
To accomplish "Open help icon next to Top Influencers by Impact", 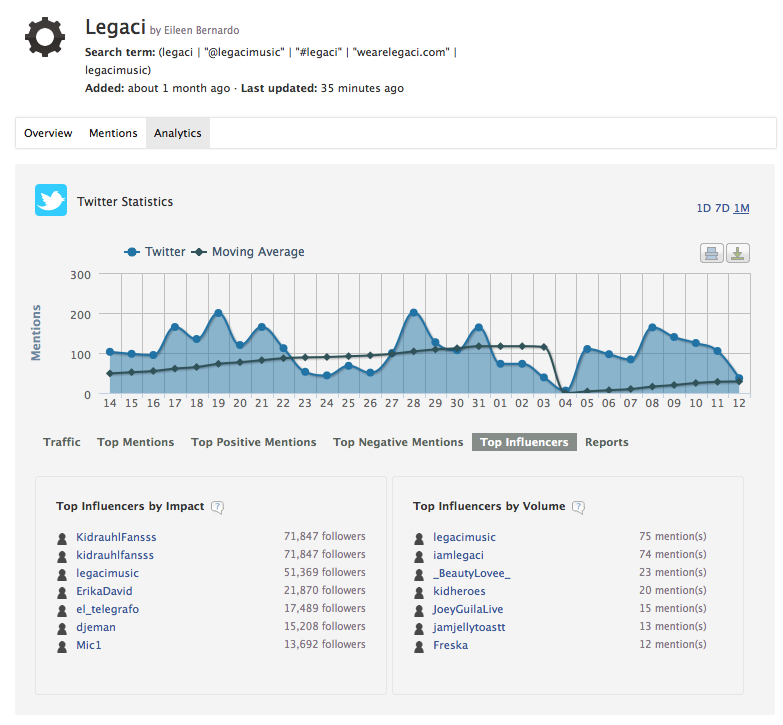I will tap(217, 507).
